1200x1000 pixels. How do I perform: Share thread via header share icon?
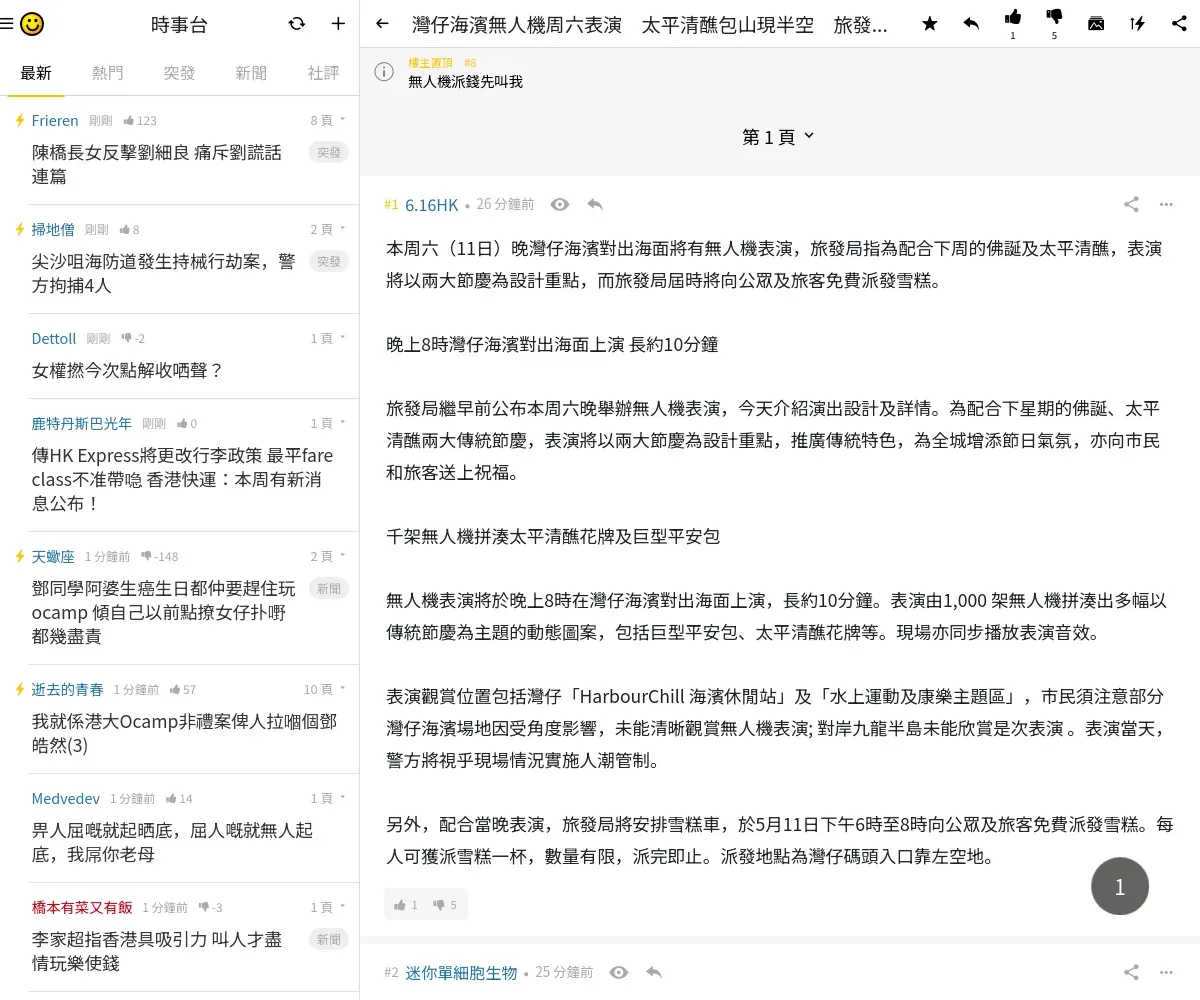tap(1179, 24)
